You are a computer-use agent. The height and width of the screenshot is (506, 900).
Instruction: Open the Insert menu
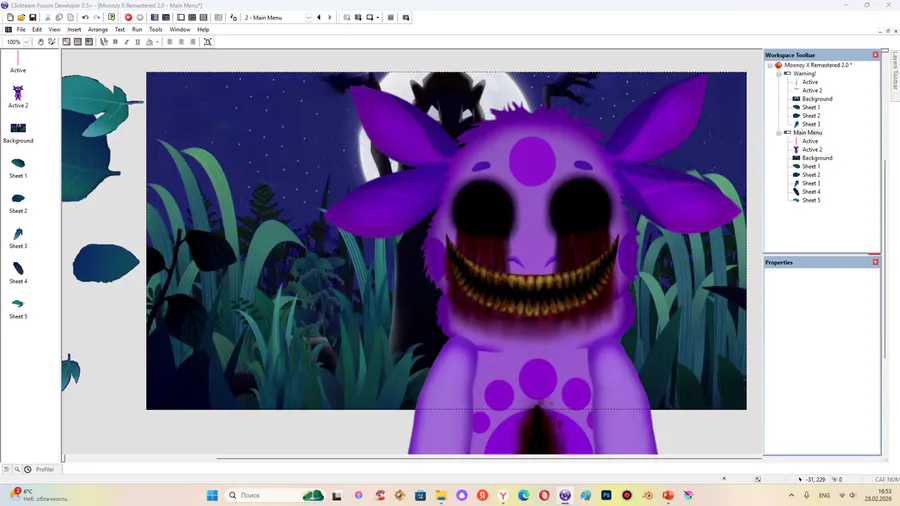74,29
